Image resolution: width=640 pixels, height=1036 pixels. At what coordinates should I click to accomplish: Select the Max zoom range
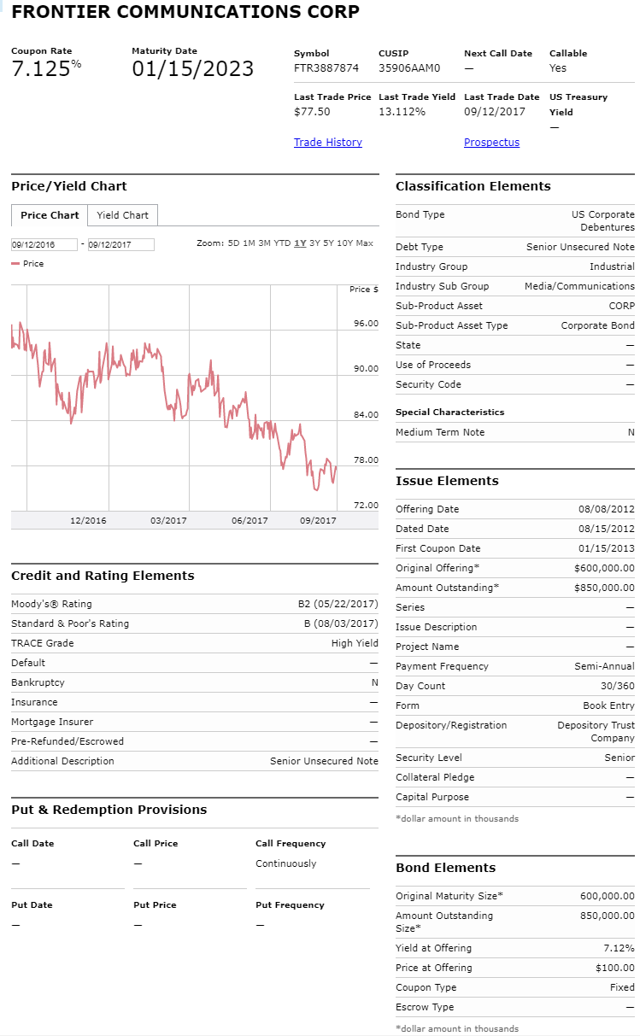(x=365, y=243)
